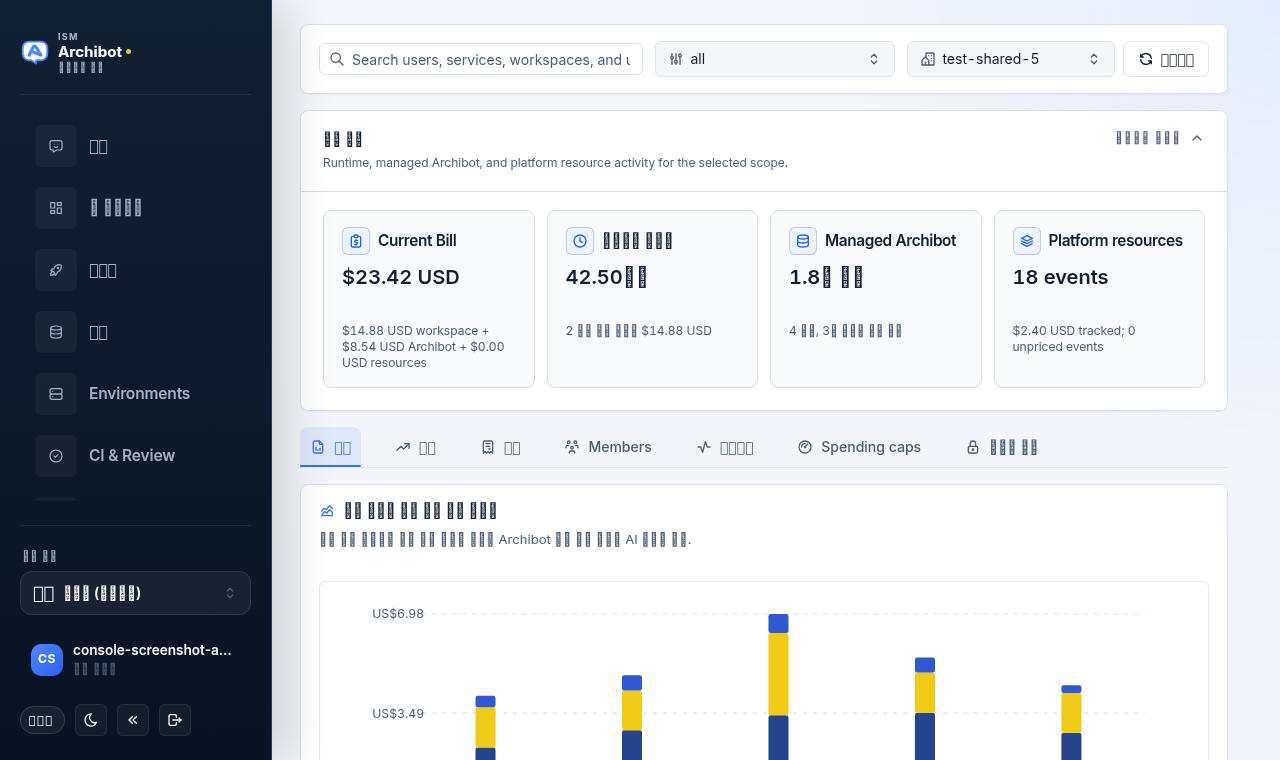Click the logout icon button
This screenshot has width=1280, height=760.
tap(175, 720)
